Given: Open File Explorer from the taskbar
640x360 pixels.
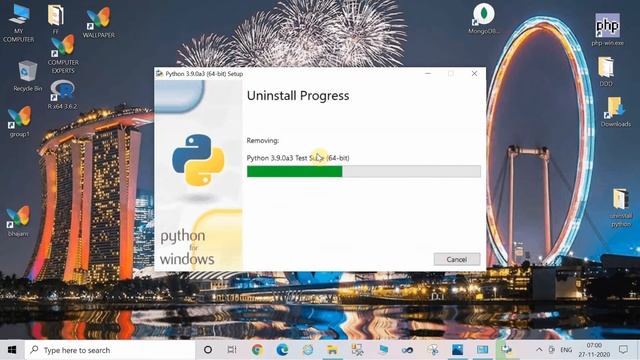Looking at the screenshot, I should [332, 350].
